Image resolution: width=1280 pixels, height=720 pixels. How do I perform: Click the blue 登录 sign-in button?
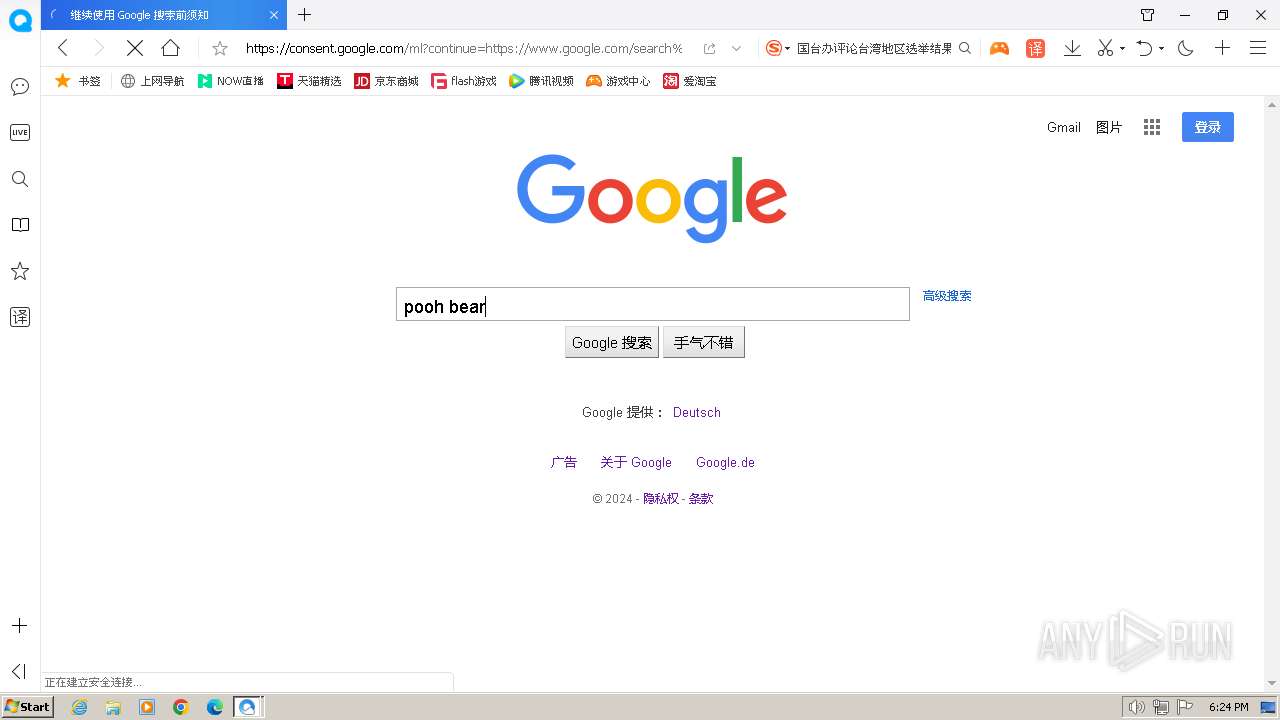pos(1208,127)
